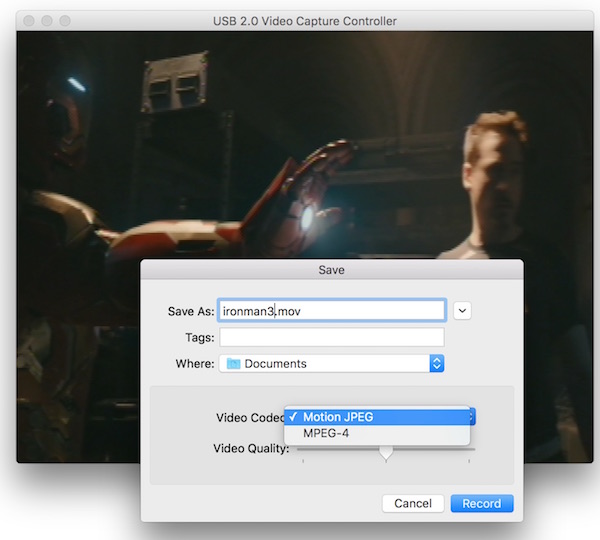Choose Motion JPEG in codec menu
600x540 pixels.
[x=377, y=417]
